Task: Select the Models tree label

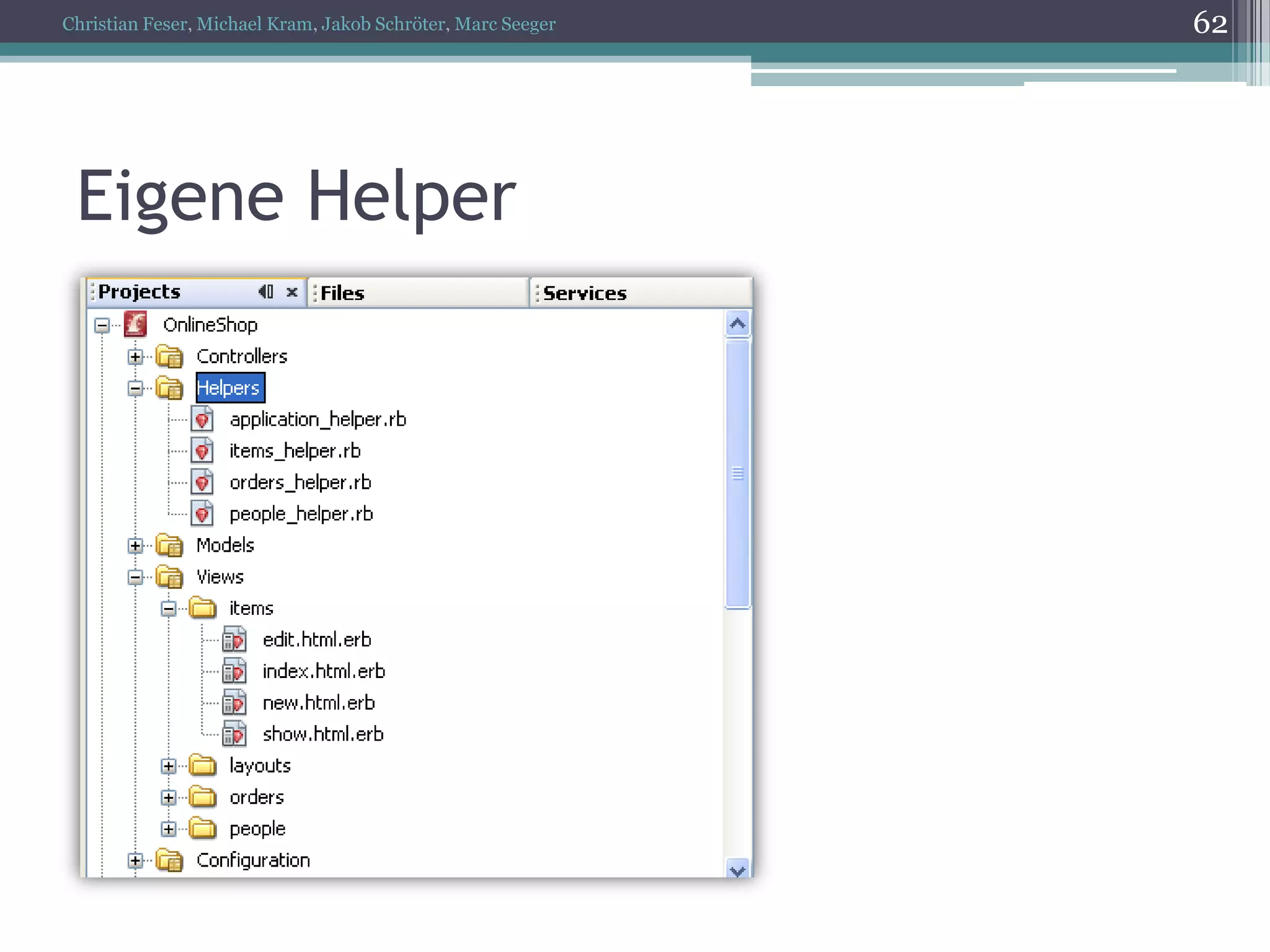Action: click(225, 545)
